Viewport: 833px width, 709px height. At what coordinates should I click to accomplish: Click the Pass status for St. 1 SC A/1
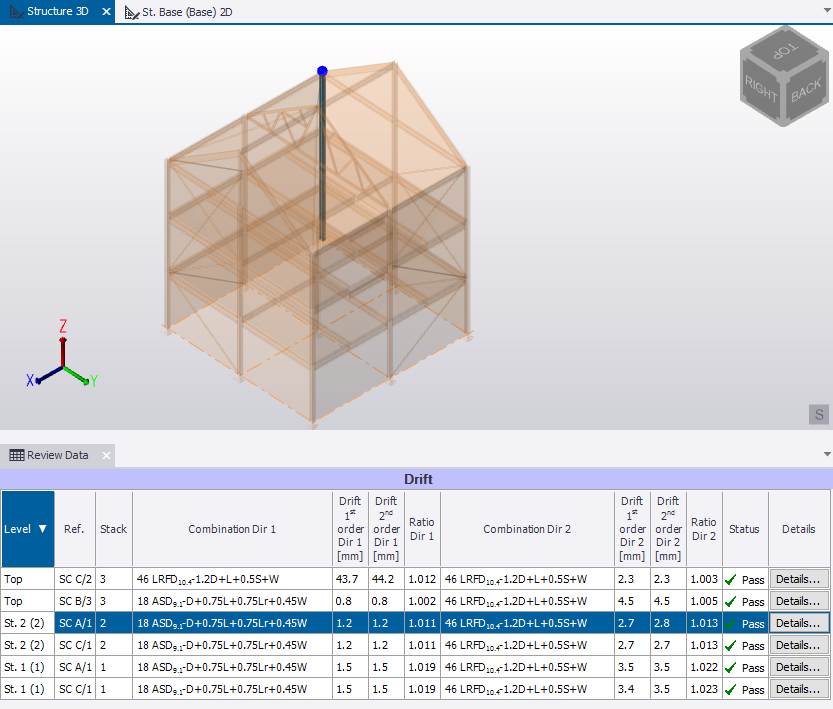coord(745,667)
